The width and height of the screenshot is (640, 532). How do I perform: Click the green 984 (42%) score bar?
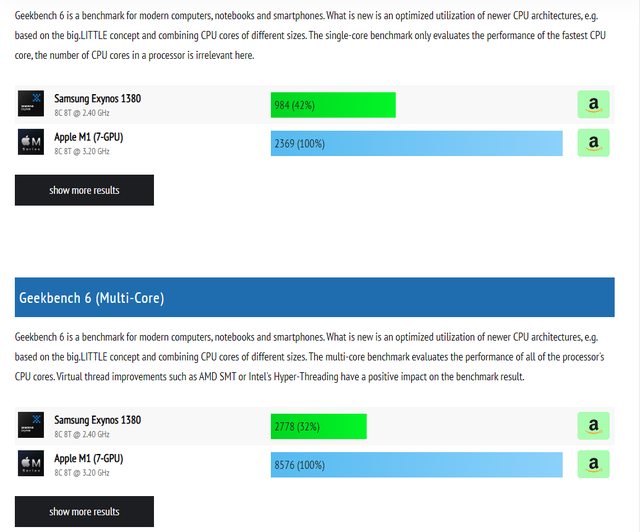coord(333,105)
